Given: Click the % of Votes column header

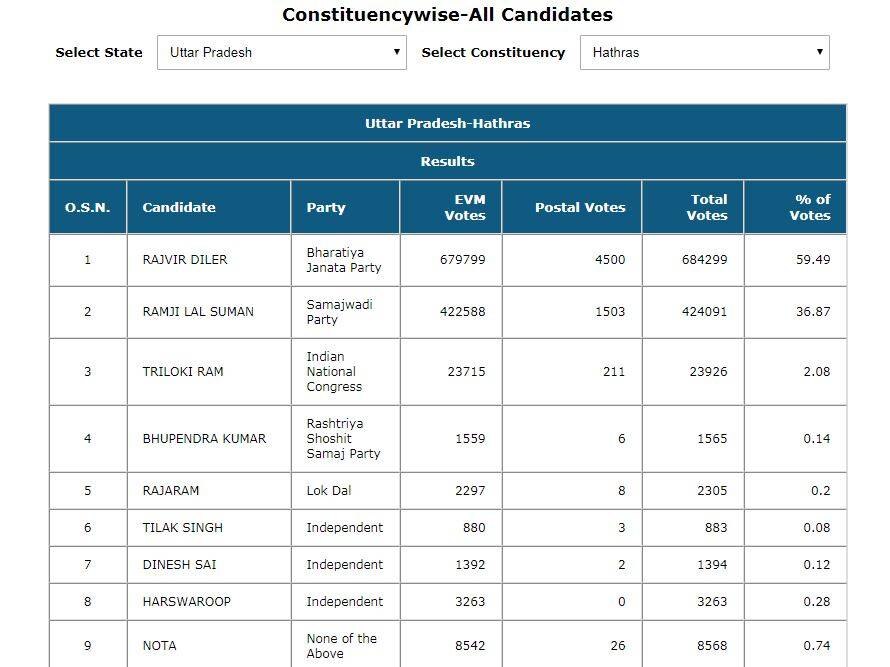Looking at the screenshot, I should (809, 208).
